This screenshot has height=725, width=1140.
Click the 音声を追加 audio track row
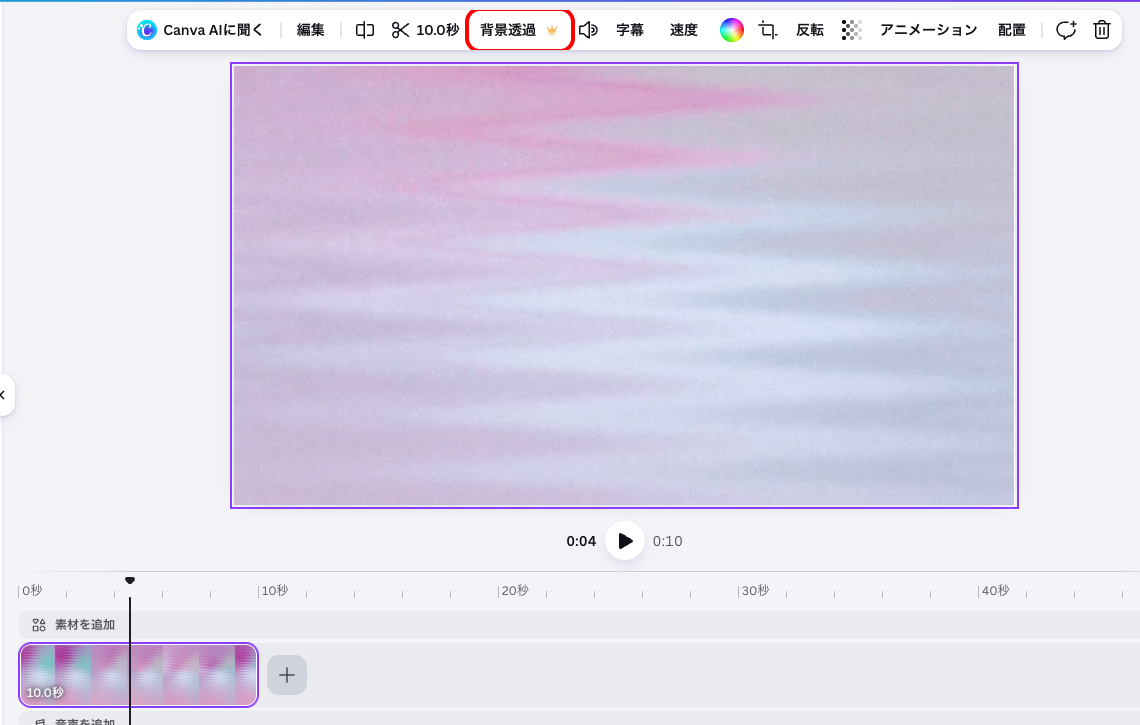(579, 718)
